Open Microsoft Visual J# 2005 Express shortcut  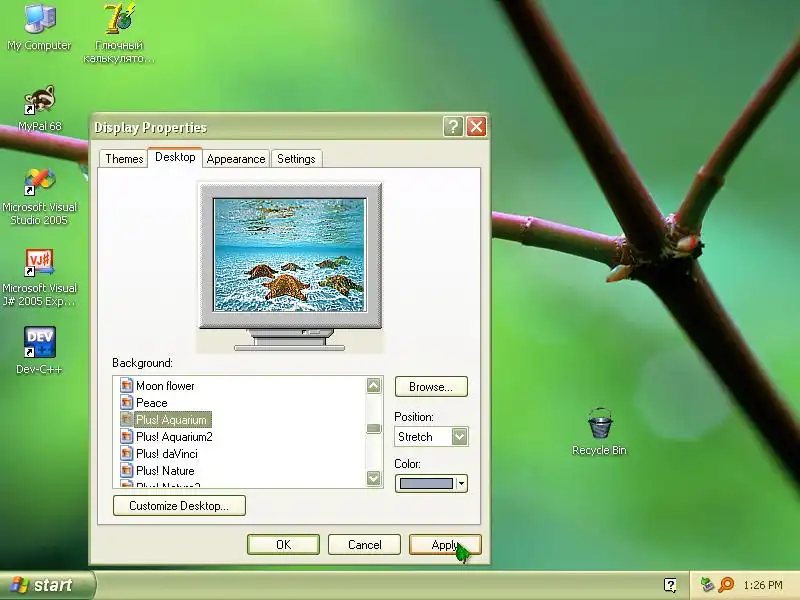point(39,278)
